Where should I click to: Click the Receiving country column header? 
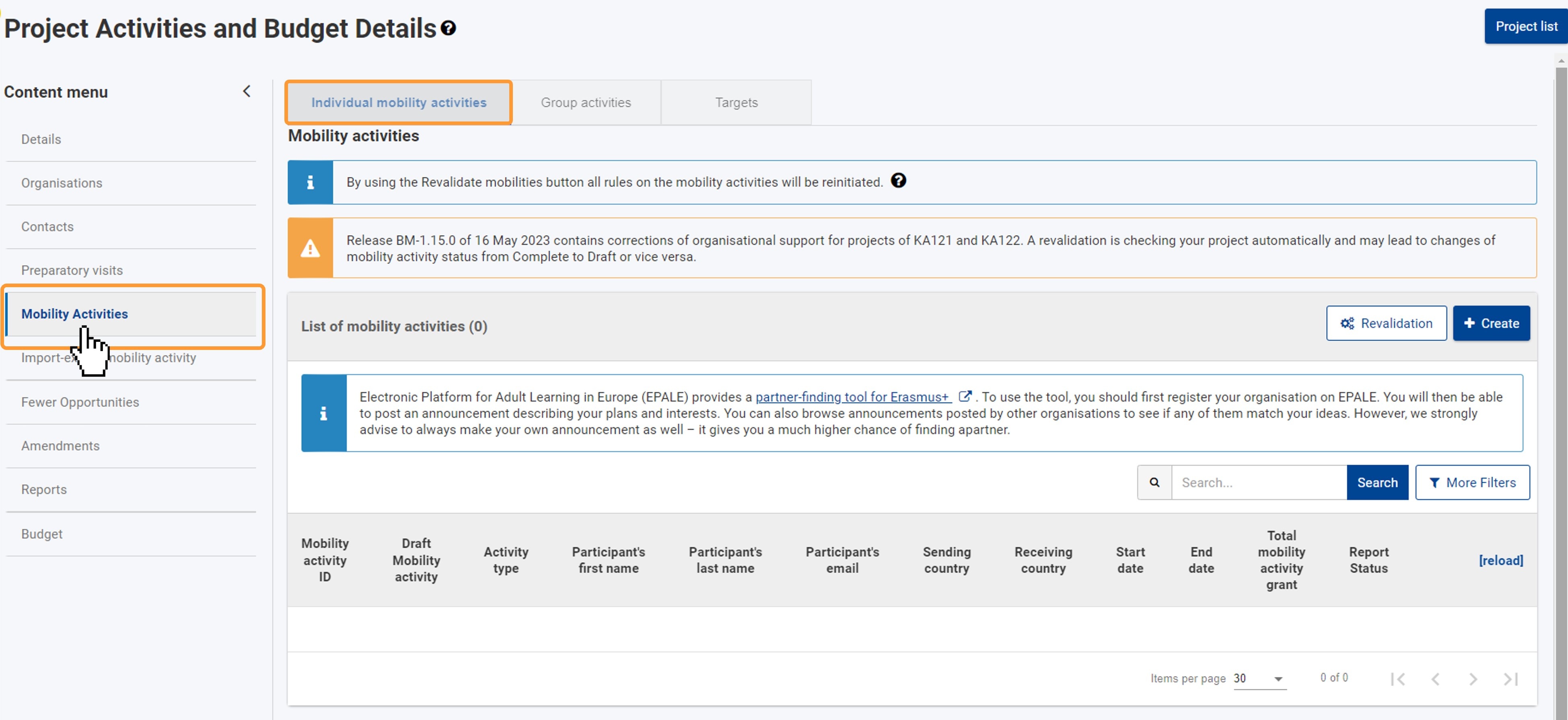click(1043, 560)
